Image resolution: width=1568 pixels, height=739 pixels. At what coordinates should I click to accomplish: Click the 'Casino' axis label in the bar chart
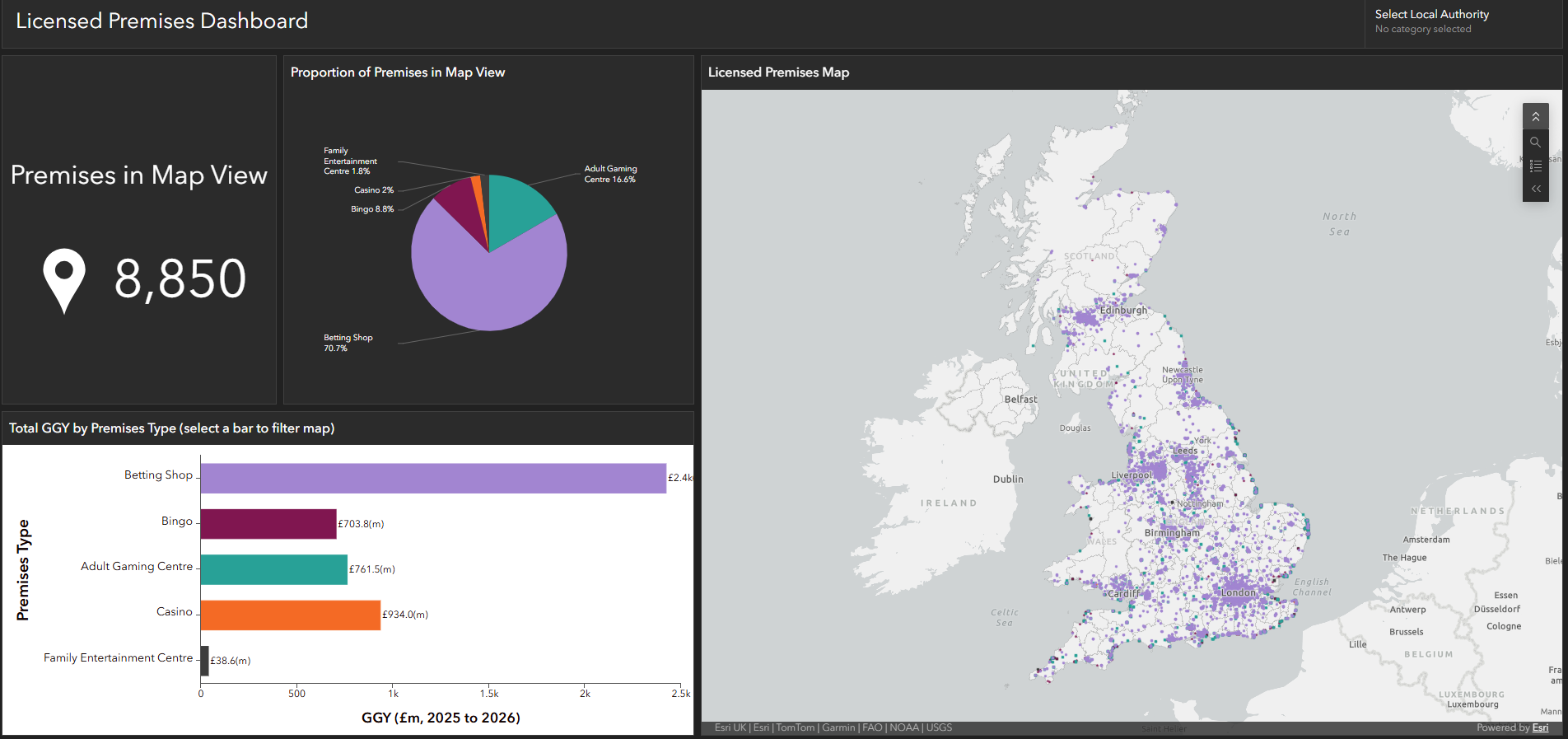[175, 612]
